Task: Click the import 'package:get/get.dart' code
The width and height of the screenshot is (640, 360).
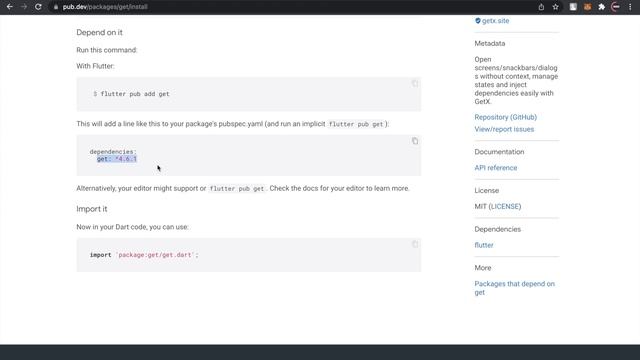Action: coord(144,255)
